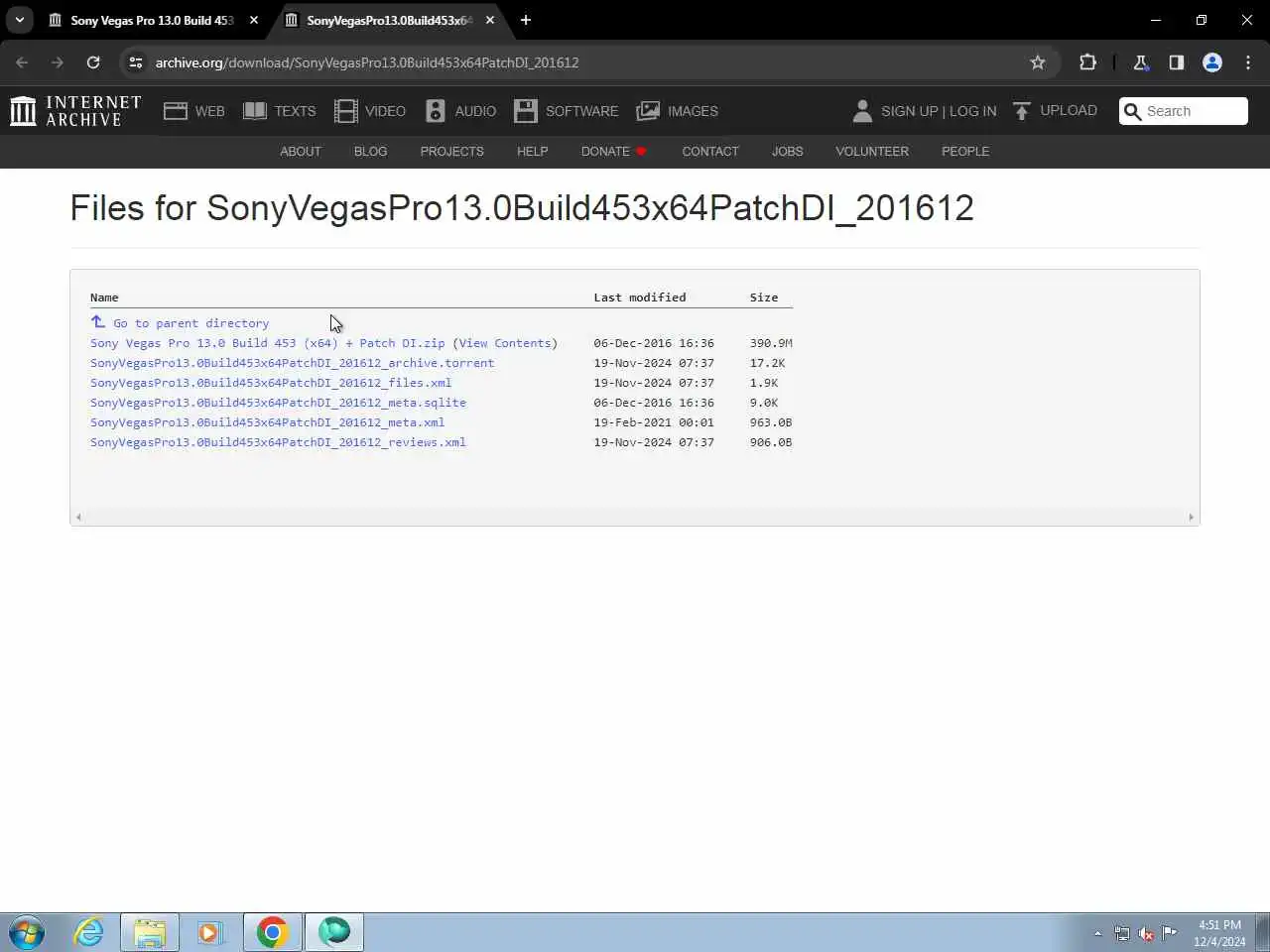Open the BLOG menu item
The height and width of the screenshot is (952, 1270).
point(370,152)
